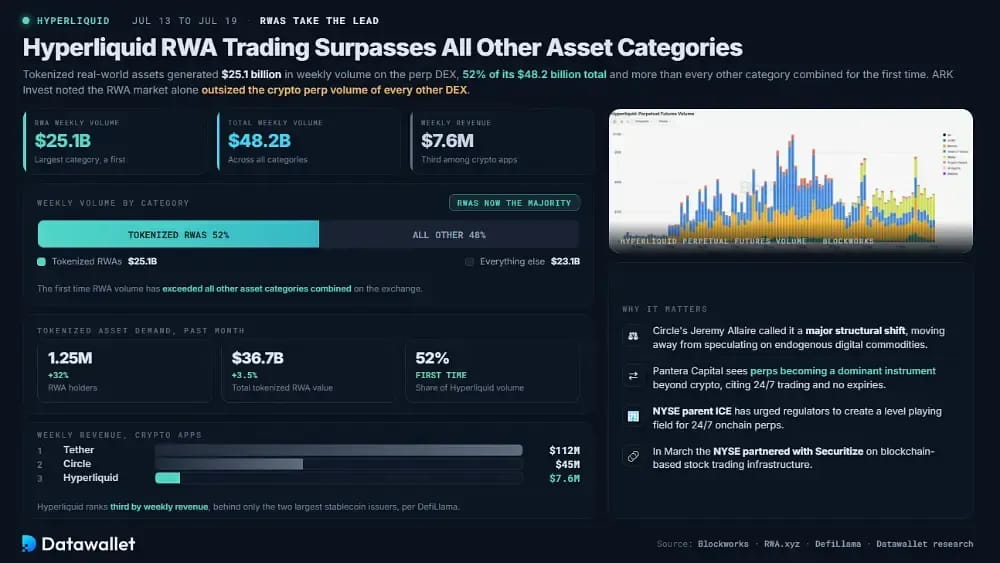Click the Everything else $23.1B value
Image resolution: width=1000 pixels, height=563 pixels.
click(x=565, y=261)
